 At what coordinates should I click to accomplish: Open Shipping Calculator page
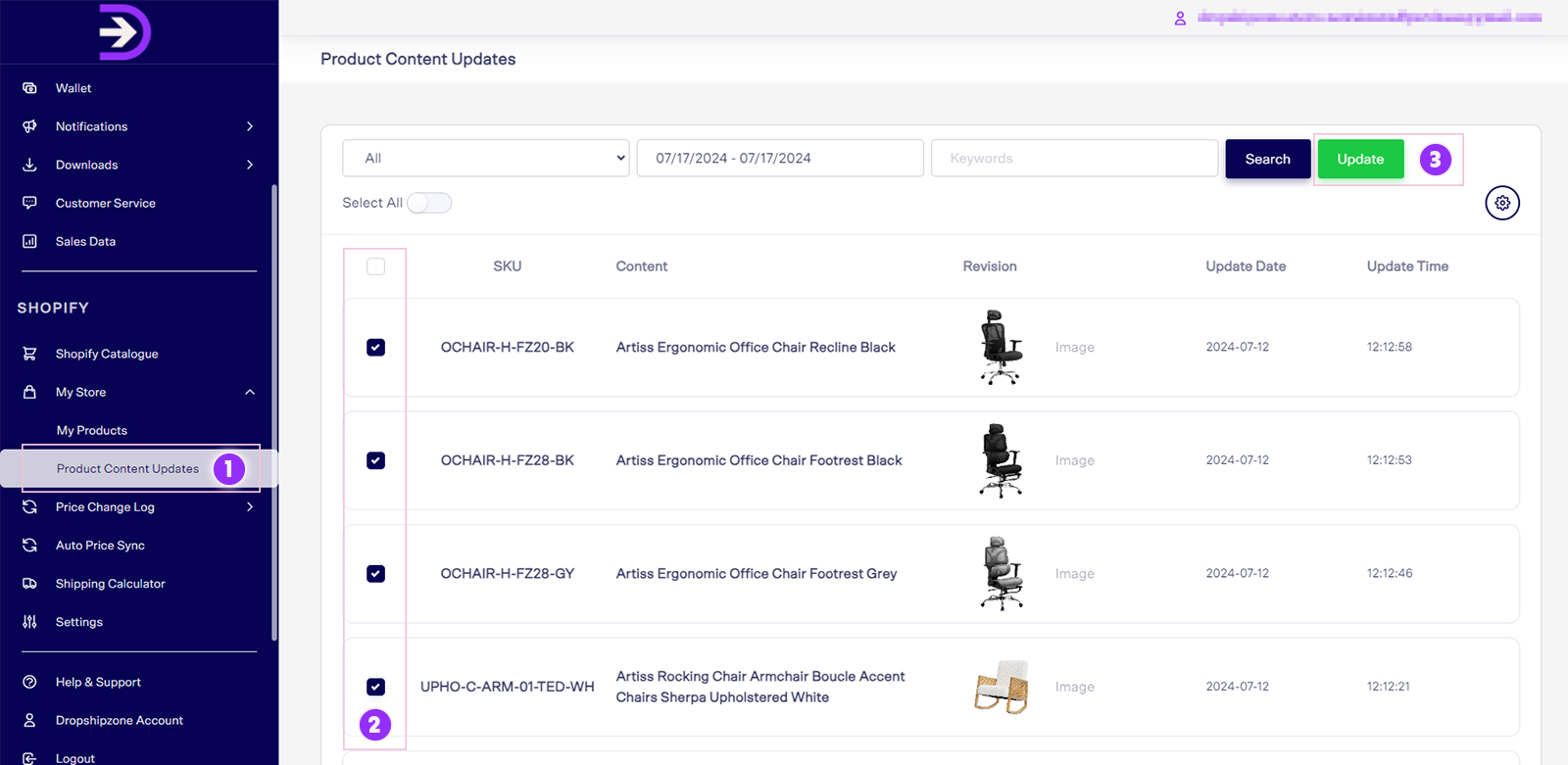point(111,583)
